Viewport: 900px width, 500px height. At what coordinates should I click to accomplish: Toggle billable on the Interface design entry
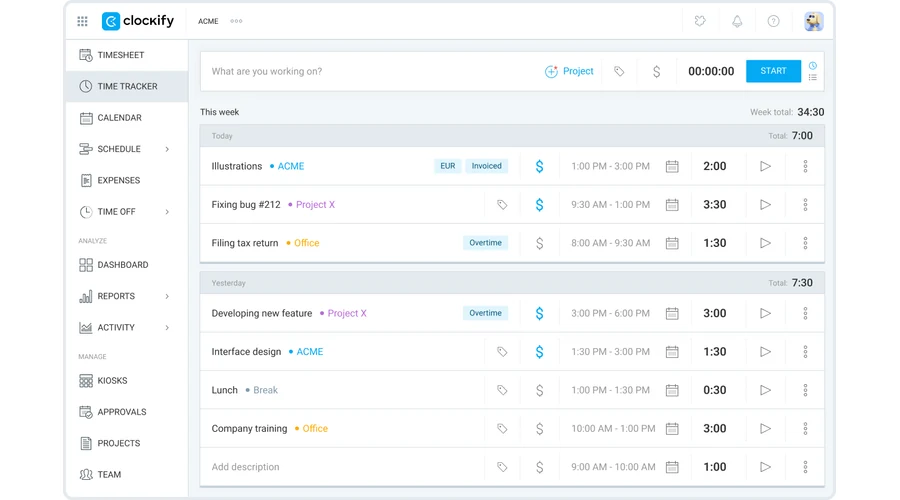[x=540, y=352]
